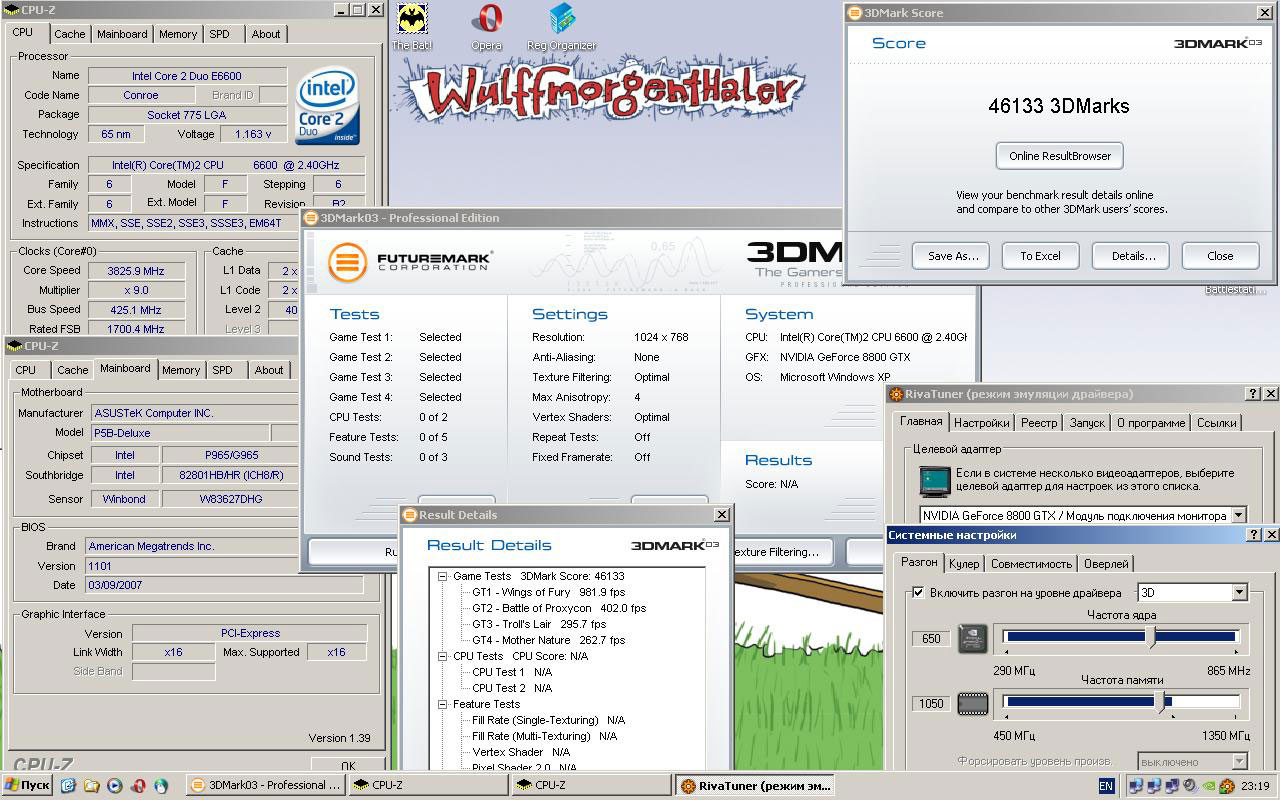
Task: Open Ссылки tab in RivaTuner
Action: tap(1217, 423)
